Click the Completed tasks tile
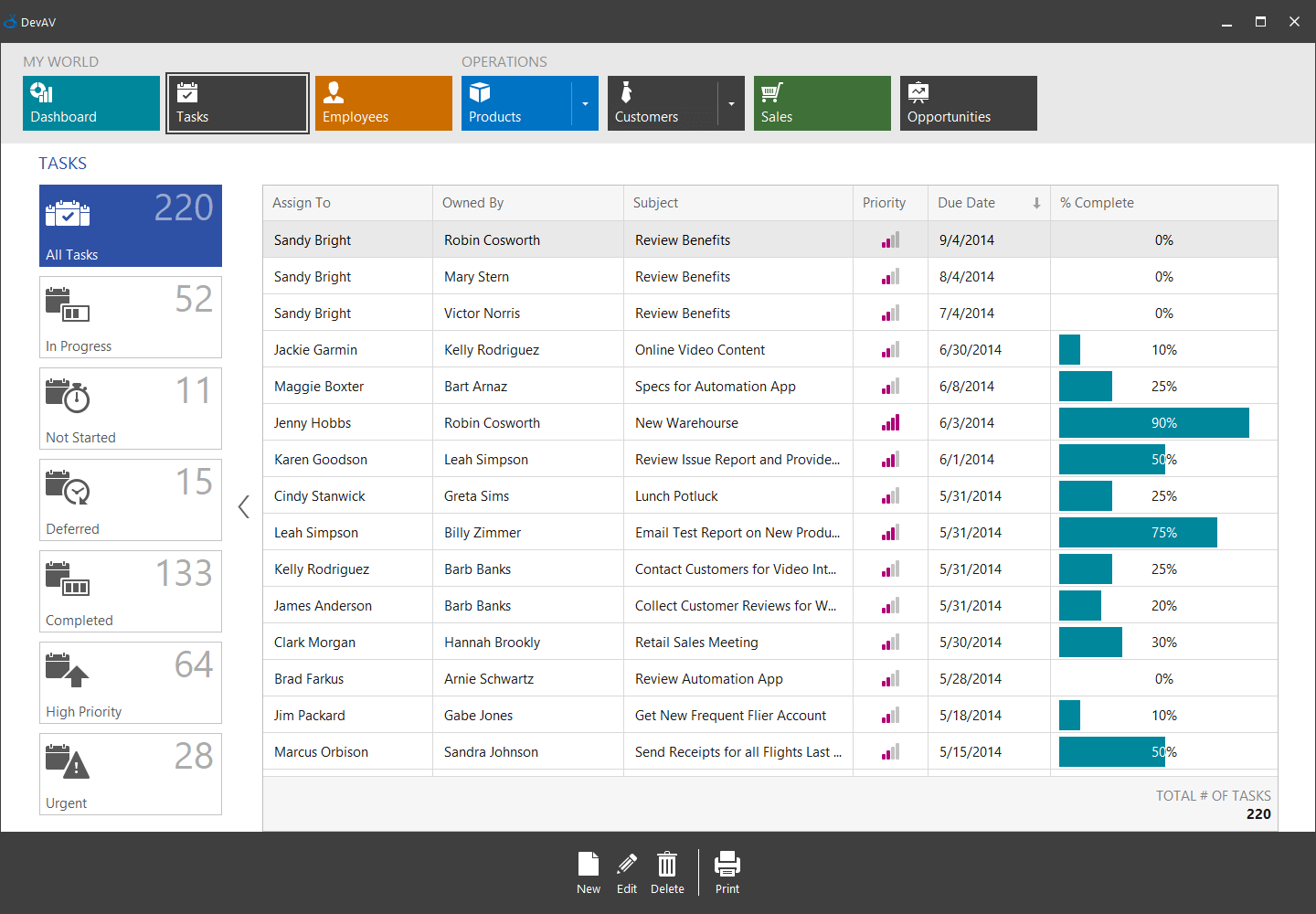Viewport: 1316px width, 914px height. pyautogui.click(x=130, y=591)
